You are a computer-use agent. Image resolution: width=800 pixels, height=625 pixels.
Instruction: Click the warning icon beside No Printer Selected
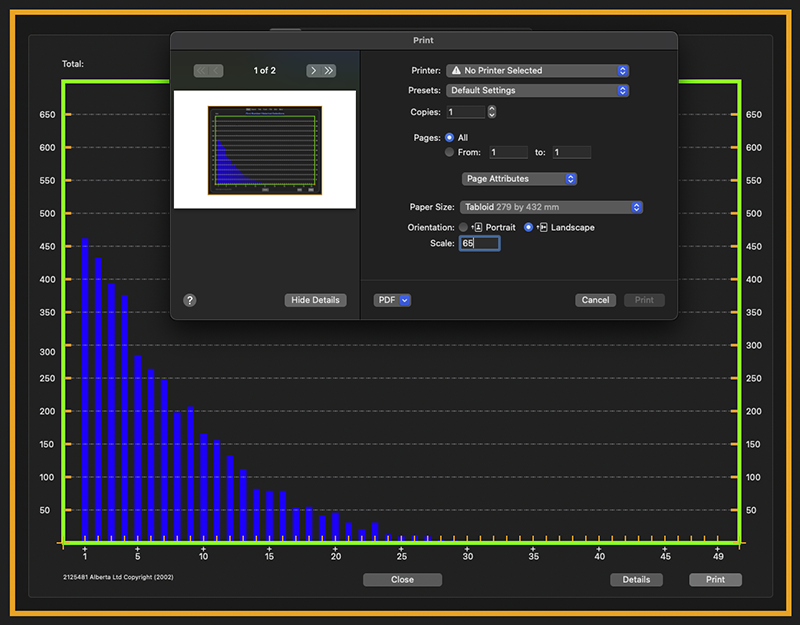(x=456, y=70)
